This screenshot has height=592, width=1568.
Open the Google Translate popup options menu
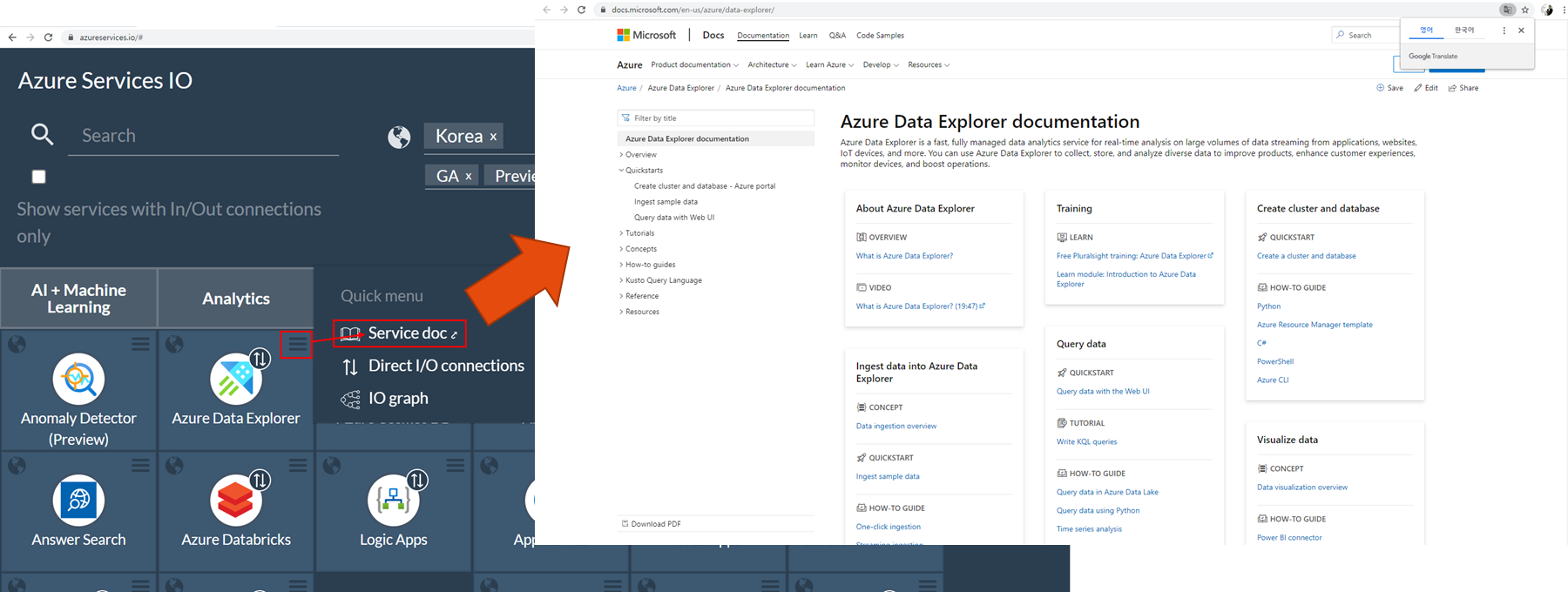coord(1504,30)
